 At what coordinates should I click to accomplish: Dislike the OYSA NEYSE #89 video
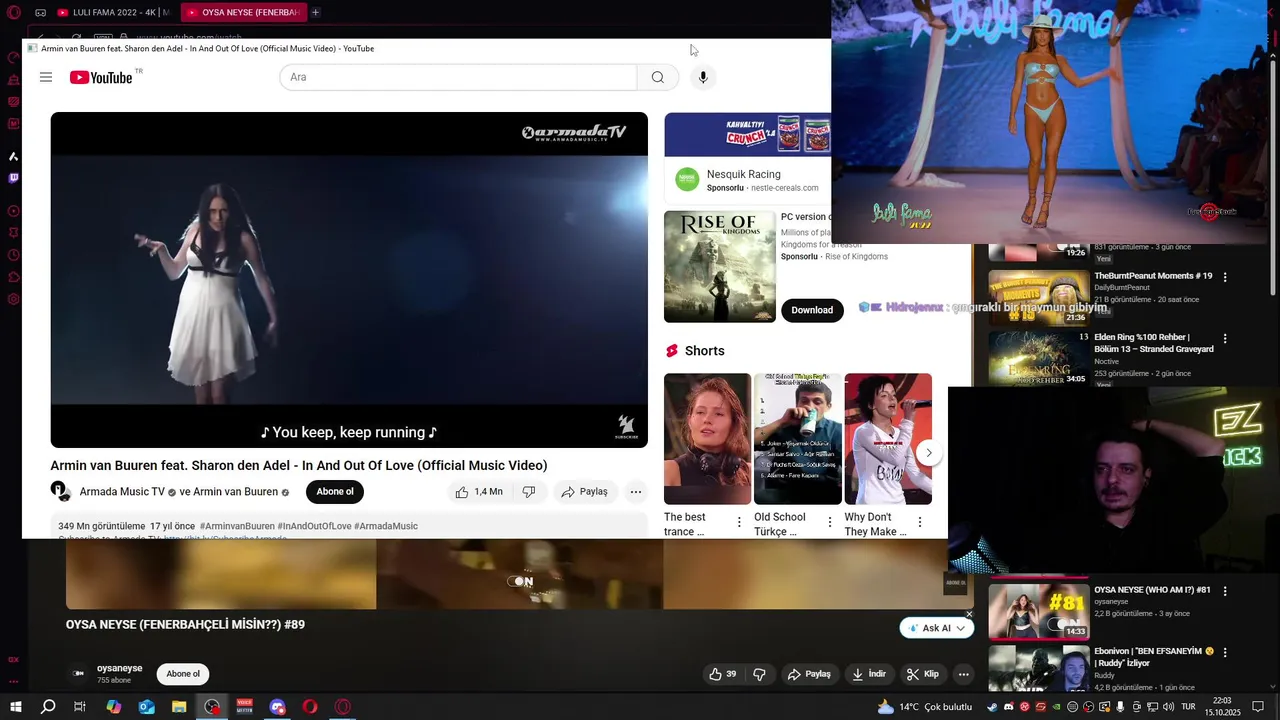click(x=759, y=674)
